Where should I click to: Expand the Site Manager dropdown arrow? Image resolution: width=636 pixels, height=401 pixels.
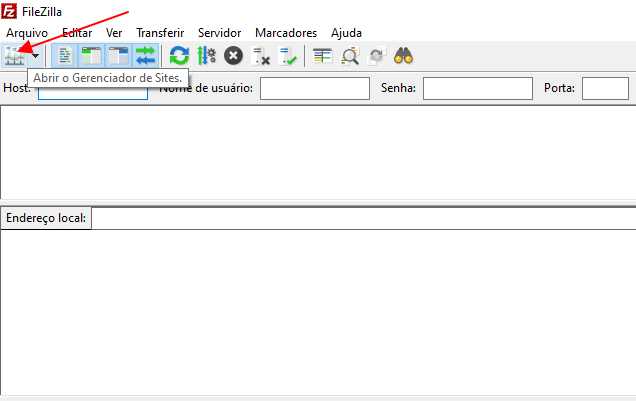pos(36,56)
